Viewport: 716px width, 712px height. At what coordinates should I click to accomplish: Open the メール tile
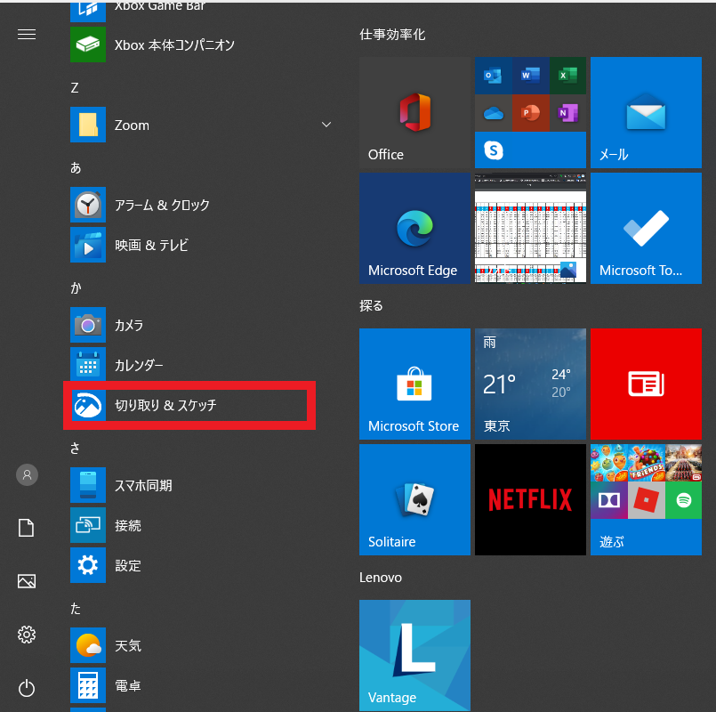646,112
